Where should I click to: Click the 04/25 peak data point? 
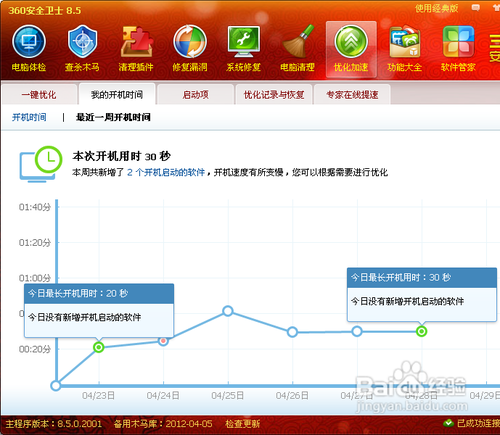pos(228,311)
